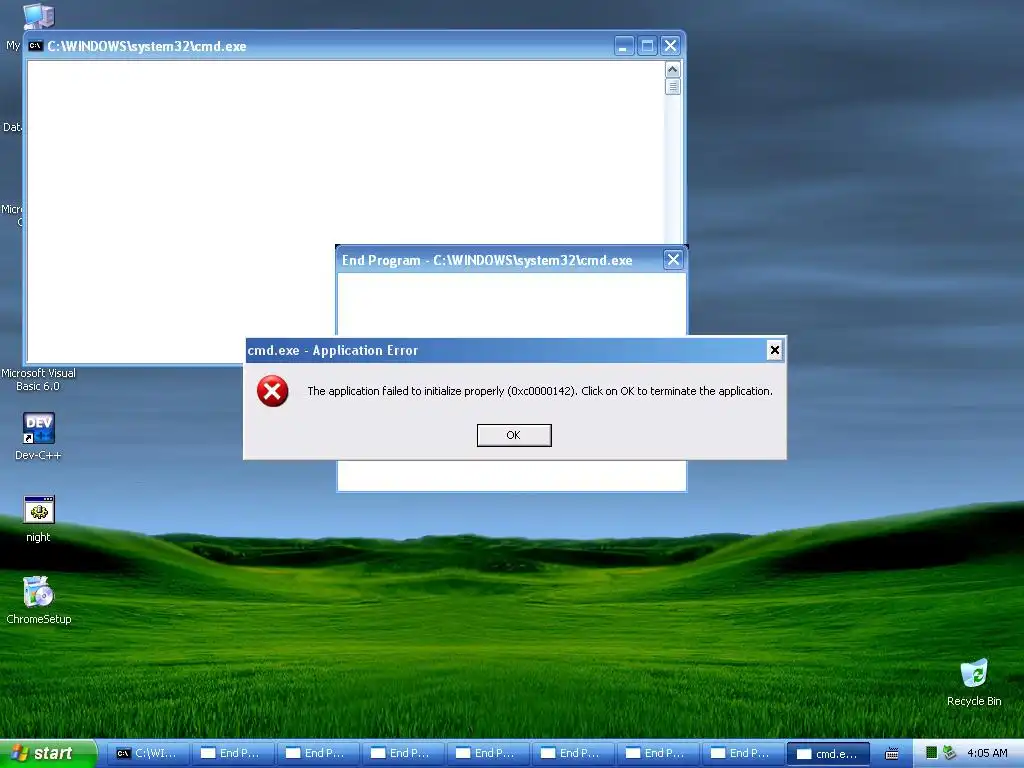Click OK in the Application Error dialog
Viewport: 1024px width, 768px height.
(514, 435)
